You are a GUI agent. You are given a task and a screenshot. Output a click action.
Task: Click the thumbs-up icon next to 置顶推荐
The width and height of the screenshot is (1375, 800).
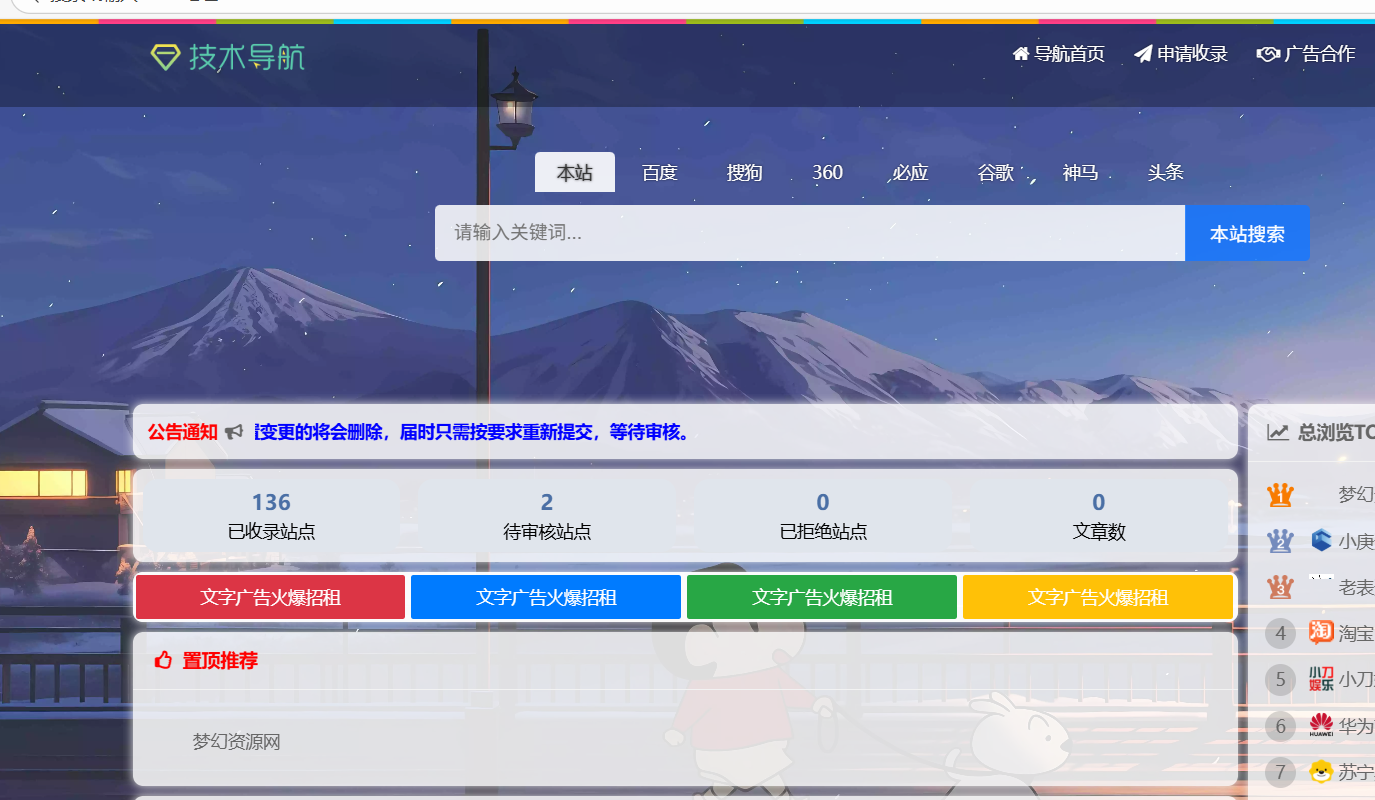162,660
